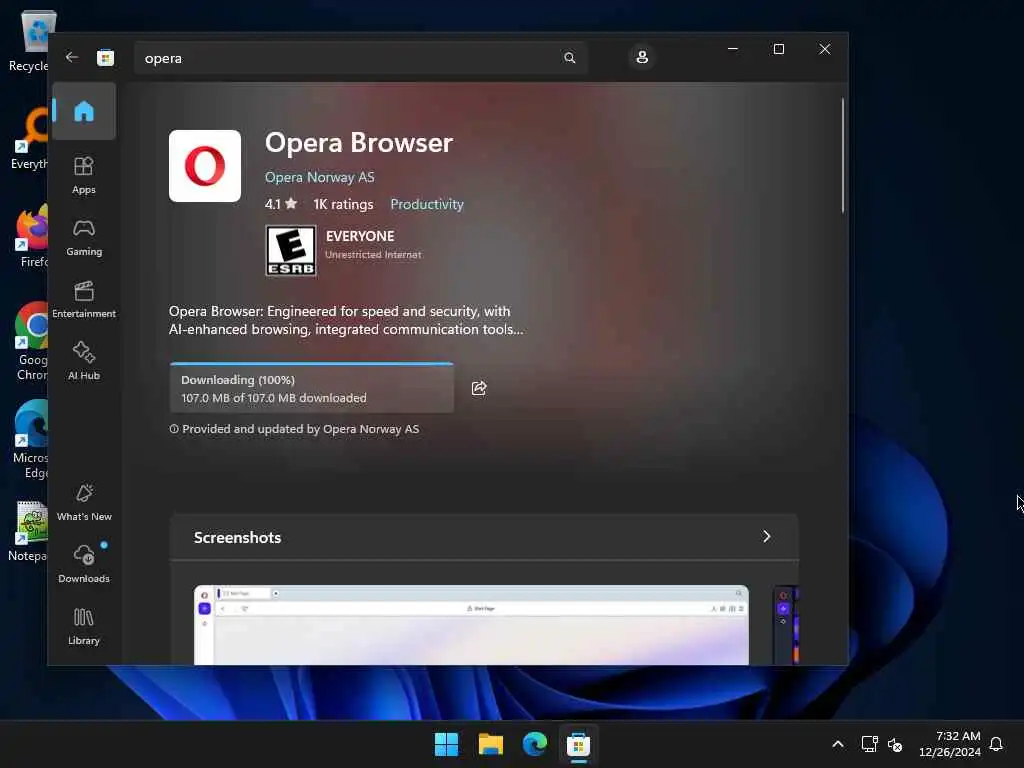
Task: Open the user account profile icon
Action: (x=642, y=57)
